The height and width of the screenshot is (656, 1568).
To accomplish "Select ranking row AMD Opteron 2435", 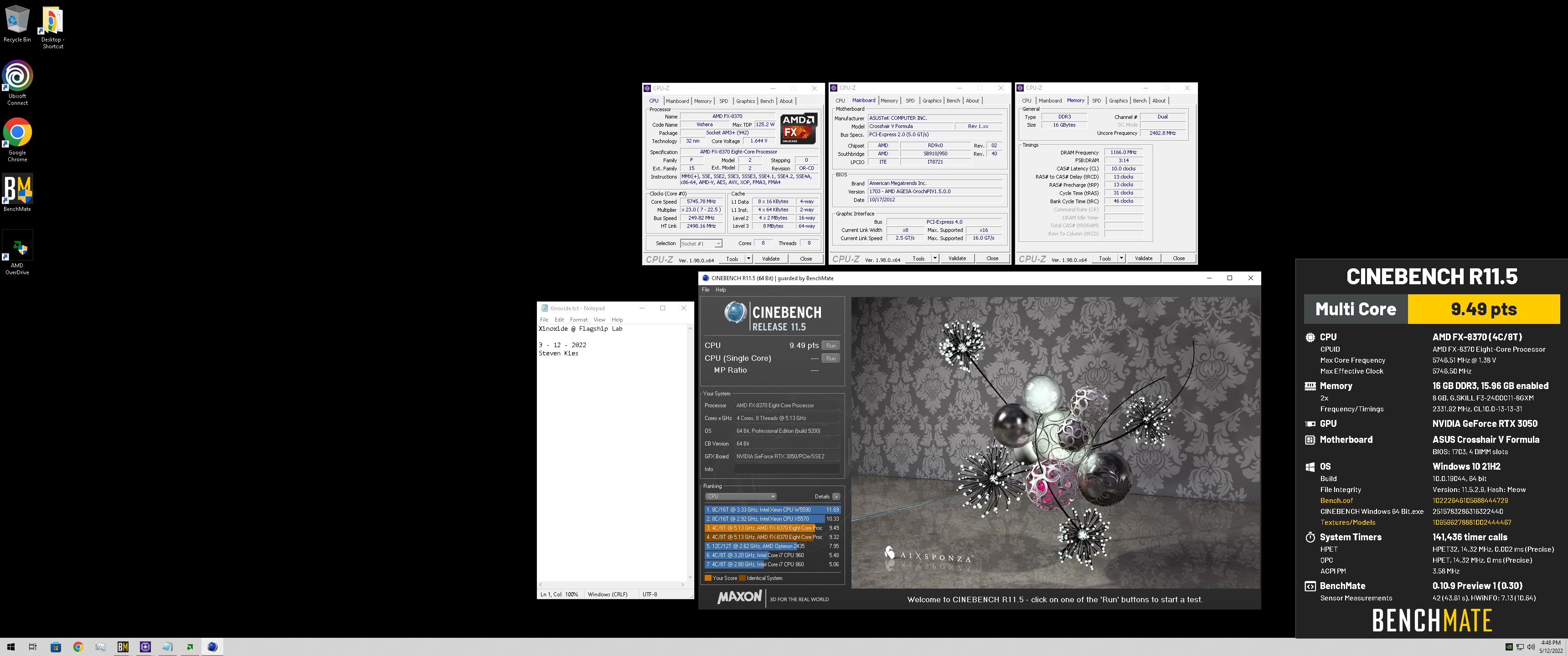I will (773, 547).
